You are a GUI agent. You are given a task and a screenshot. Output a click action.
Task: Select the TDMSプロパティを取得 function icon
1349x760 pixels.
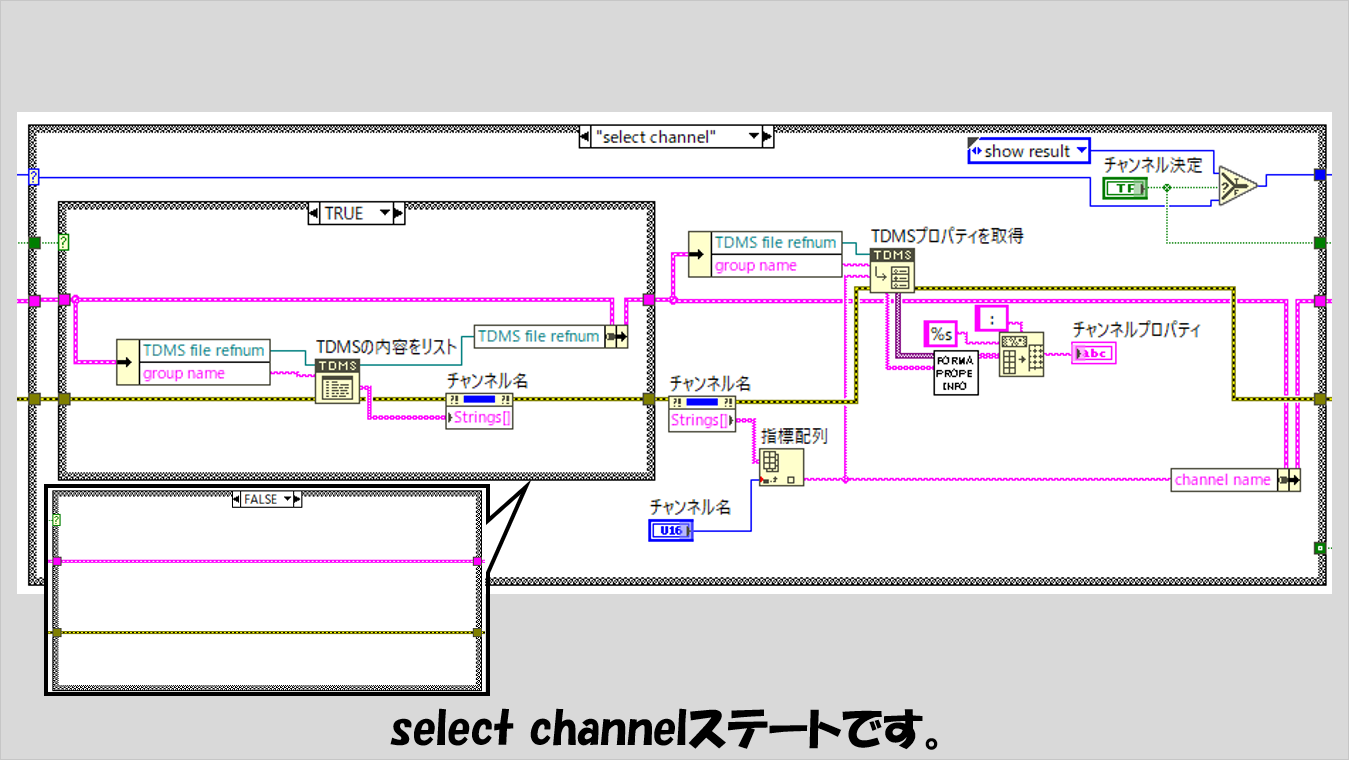(x=891, y=269)
